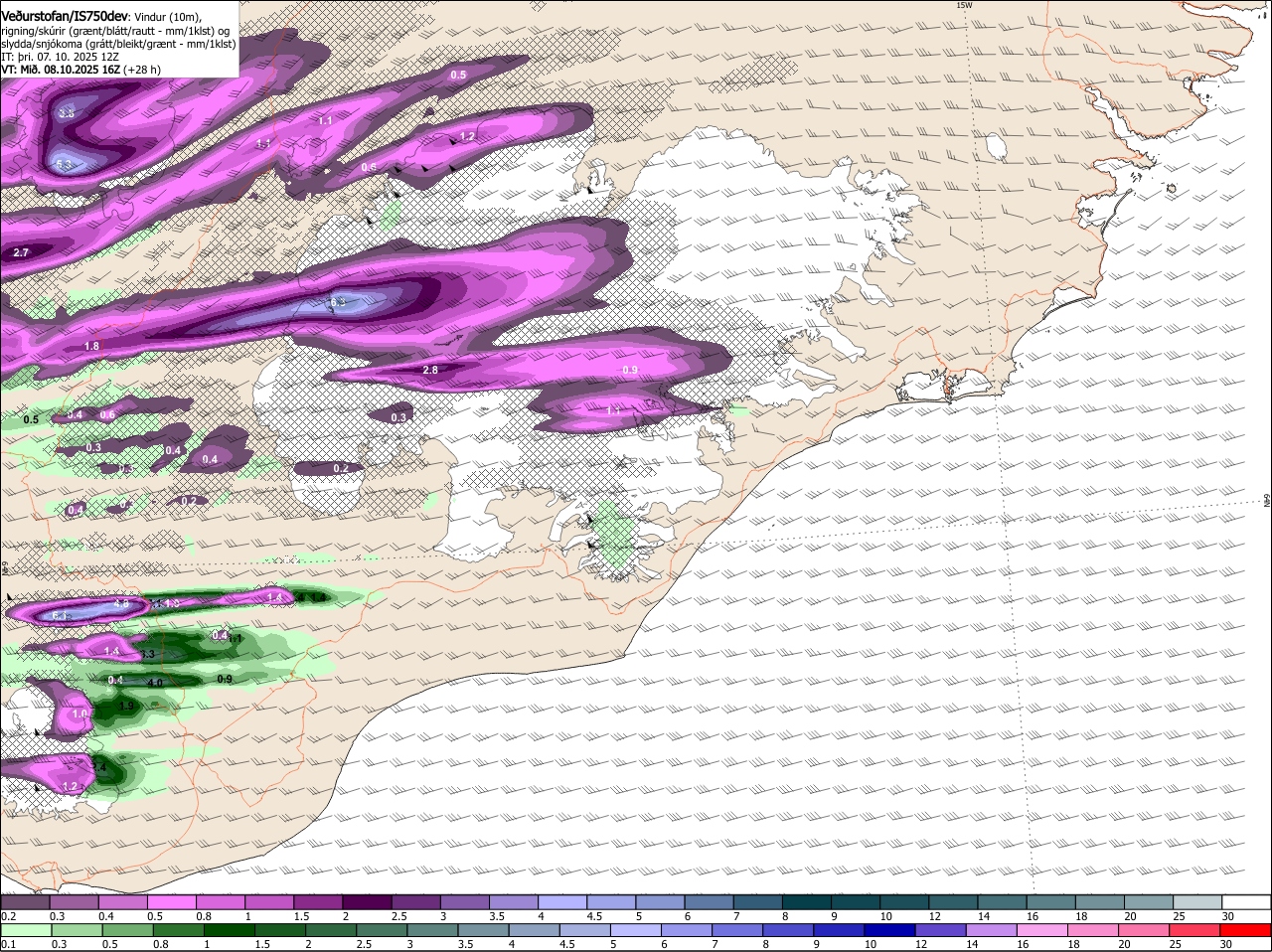This screenshot has width=1272, height=952.
Task: Select bottom-row legend swatch between 0.5 and 0.8
Action: (127, 931)
